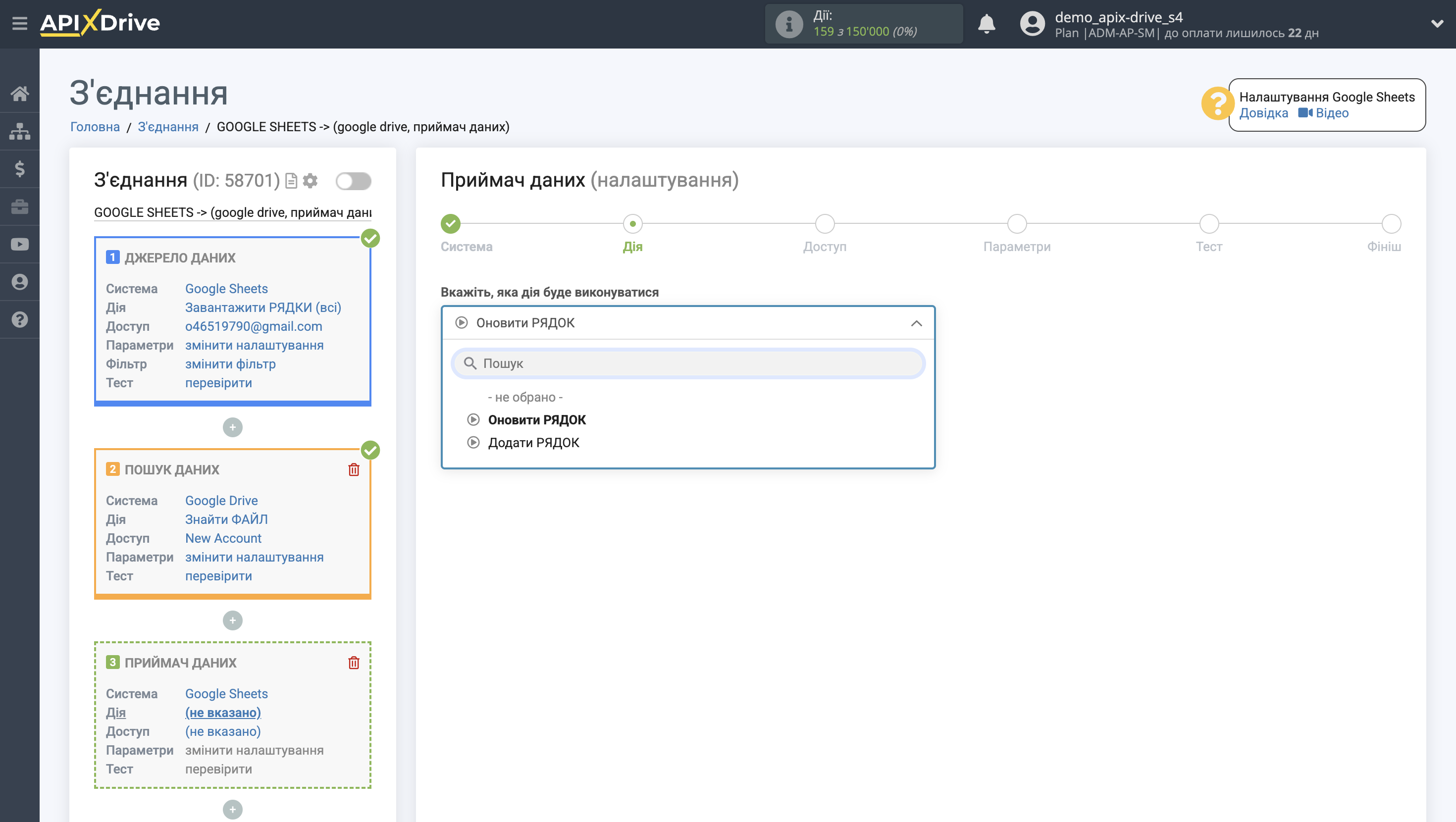Go to Параметри wizard step
This screenshot has width=1456, height=822.
coord(1017,224)
